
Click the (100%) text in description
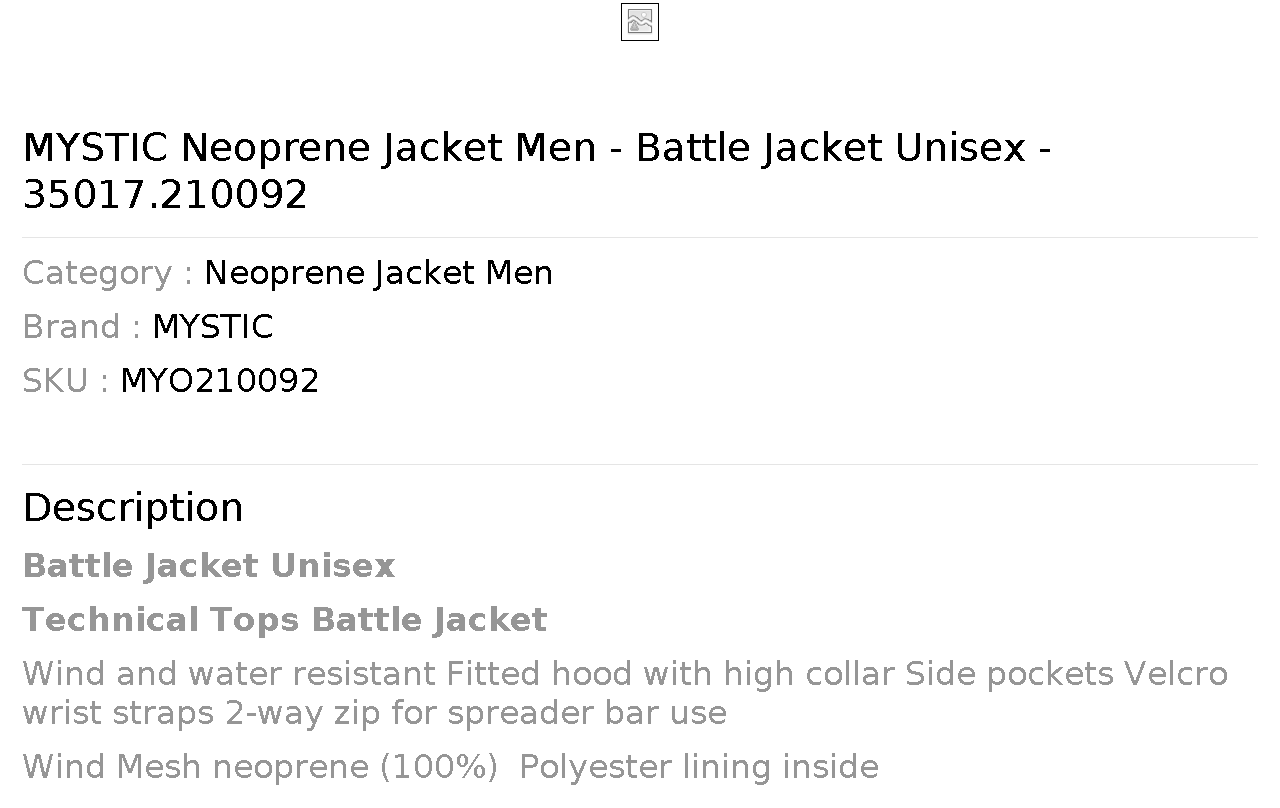pyautogui.click(x=438, y=767)
